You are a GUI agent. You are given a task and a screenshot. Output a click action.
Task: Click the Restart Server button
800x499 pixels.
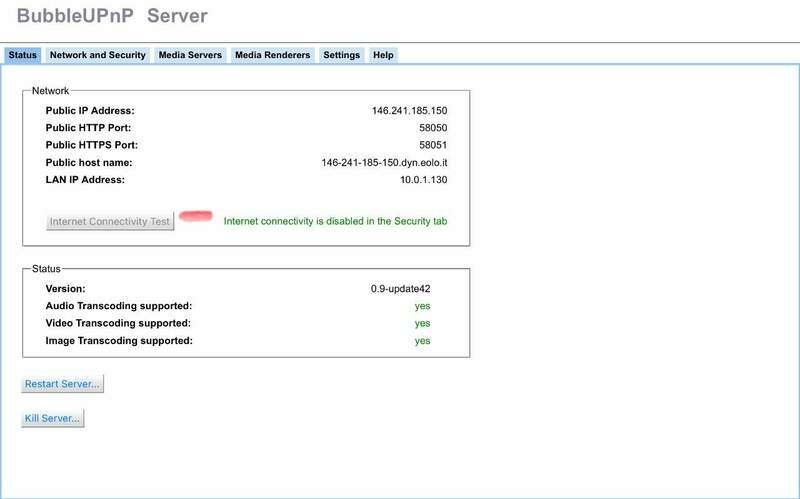62,384
